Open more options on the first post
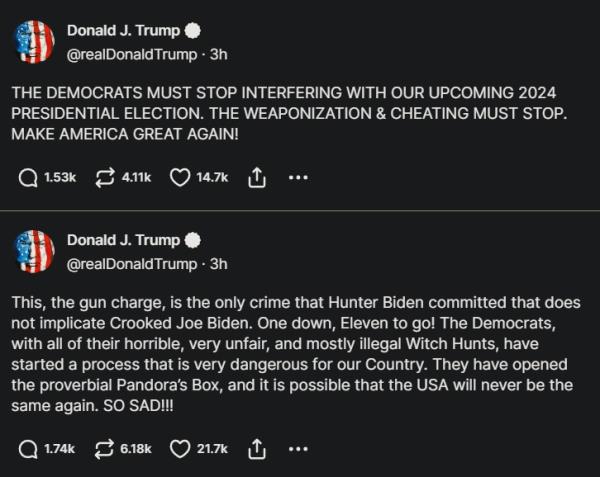The height and width of the screenshot is (477, 600). pos(297,178)
